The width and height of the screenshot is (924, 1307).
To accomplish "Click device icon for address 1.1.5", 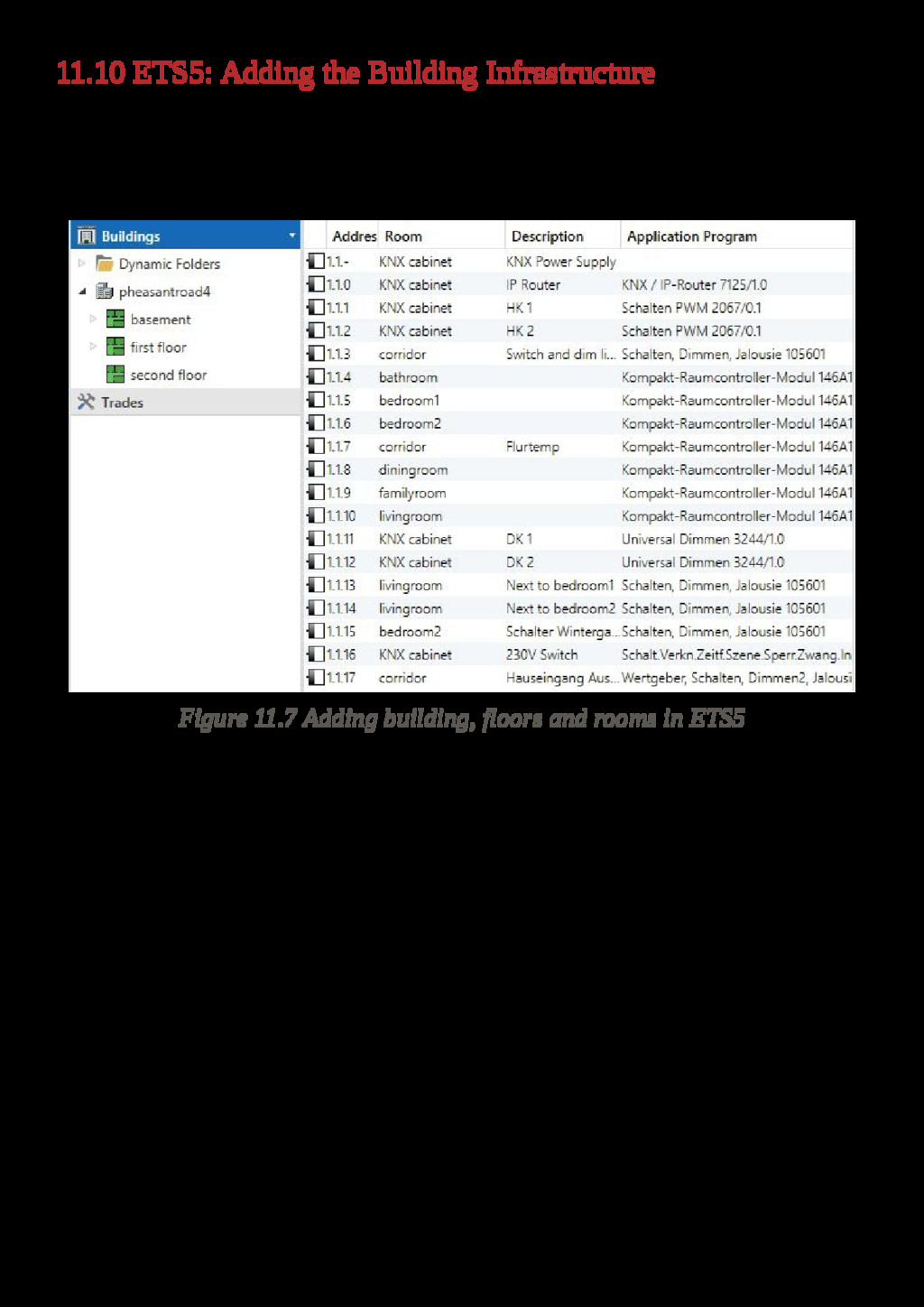I will click(x=315, y=400).
